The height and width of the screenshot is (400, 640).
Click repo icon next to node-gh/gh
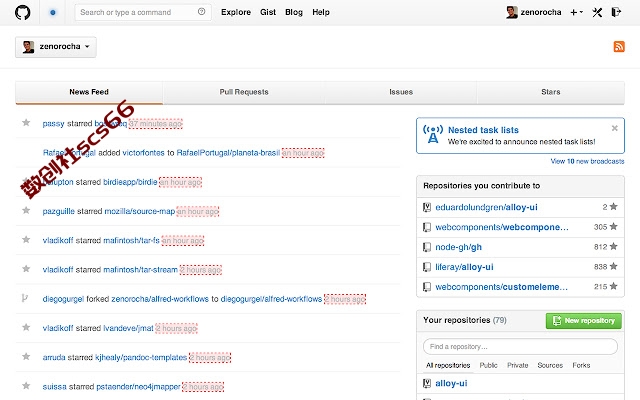pyautogui.click(x=427, y=247)
